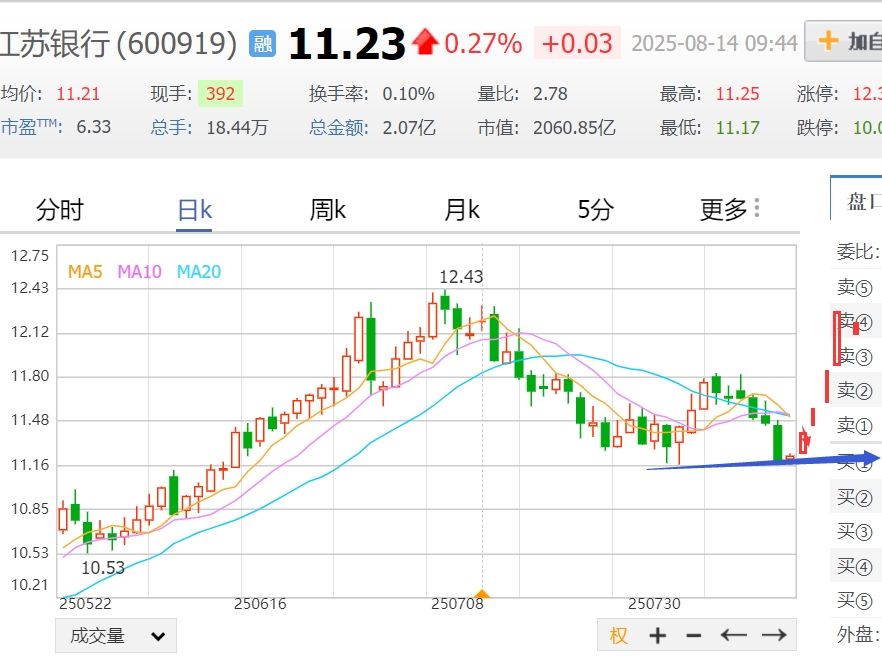Image resolution: width=882 pixels, height=657 pixels.
Task: Click the 最低 value 11.17
Action: pos(737,128)
